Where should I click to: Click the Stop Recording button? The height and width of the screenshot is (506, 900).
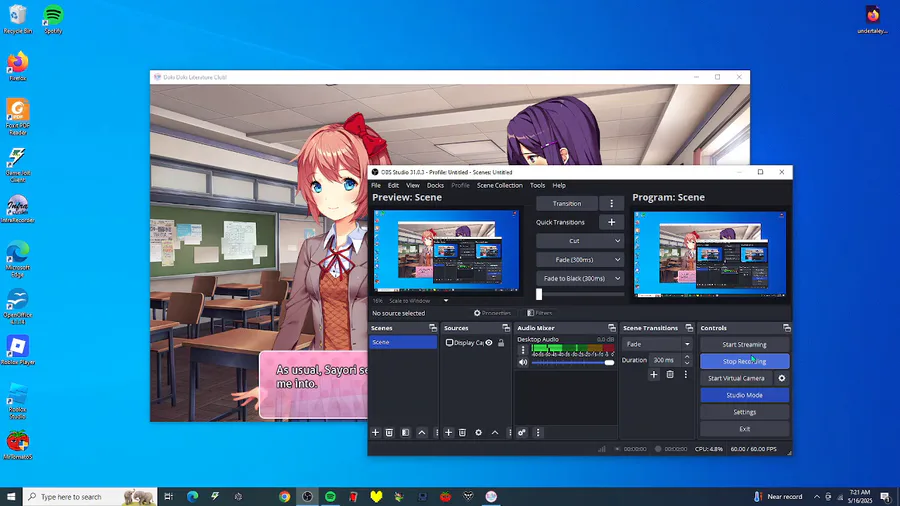(744, 361)
